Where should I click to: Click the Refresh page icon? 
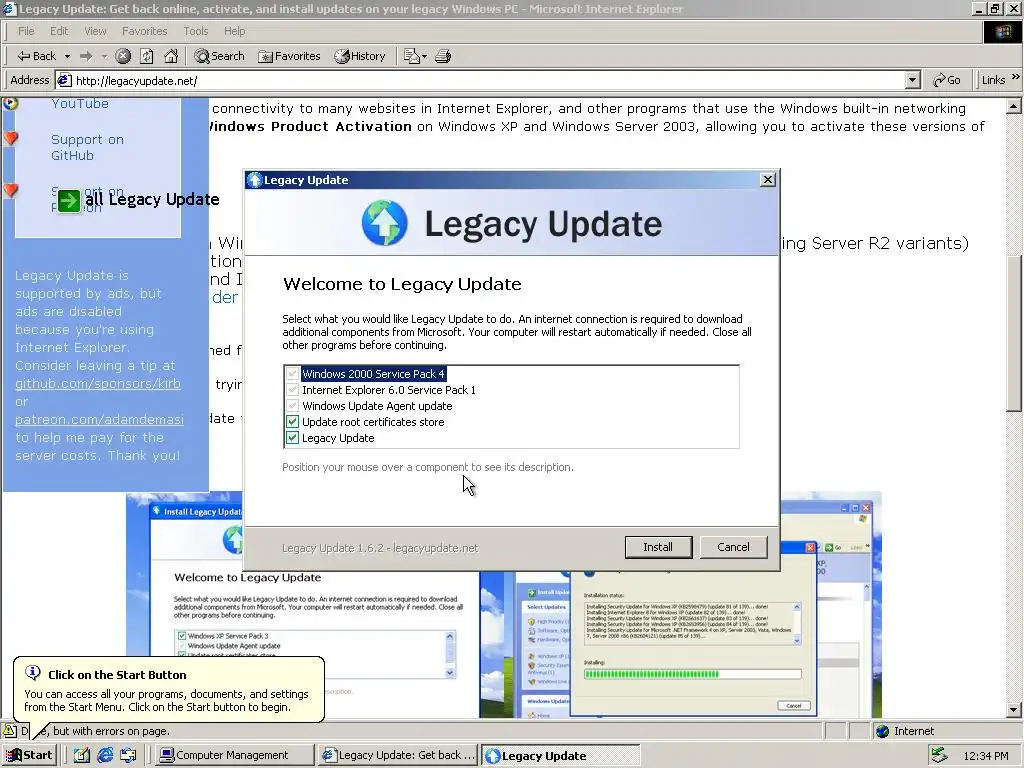click(147, 56)
